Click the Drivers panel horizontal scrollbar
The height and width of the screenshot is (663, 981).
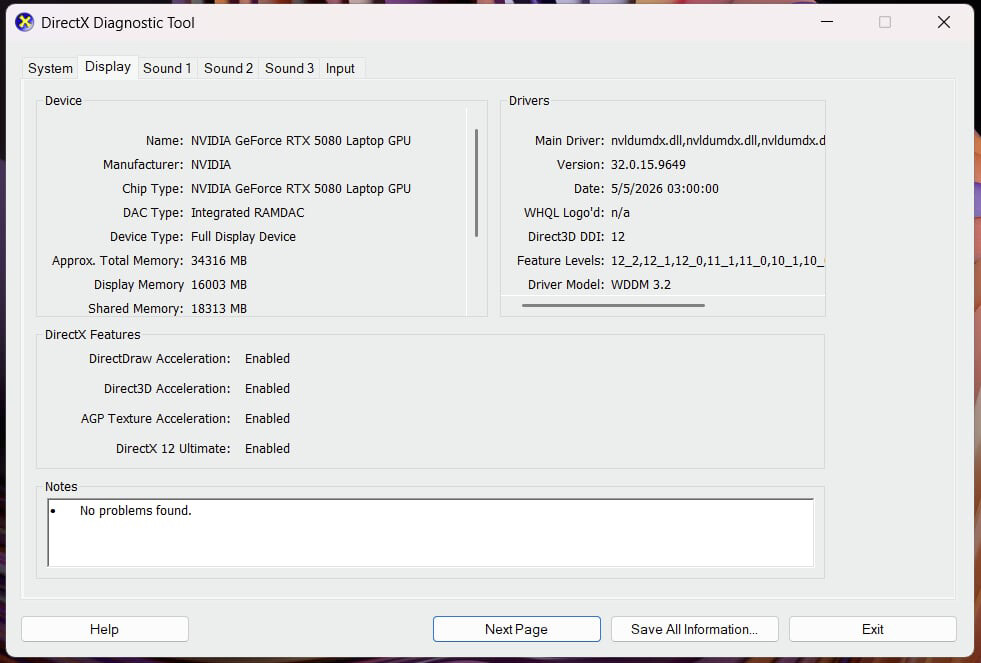pos(613,305)
